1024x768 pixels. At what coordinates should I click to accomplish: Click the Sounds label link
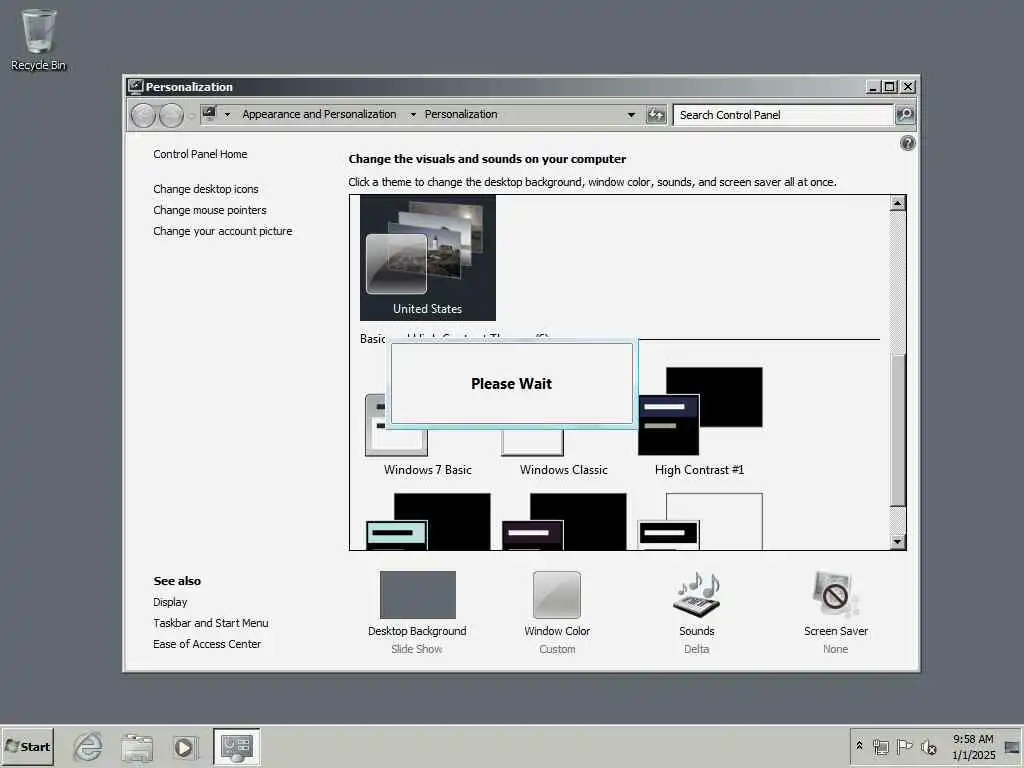click(697, 631)
